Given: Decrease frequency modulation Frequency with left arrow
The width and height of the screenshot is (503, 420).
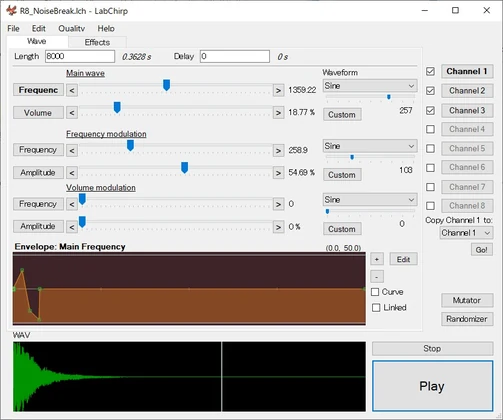Looking at the screenshot, I should click(x=72, y=151).
